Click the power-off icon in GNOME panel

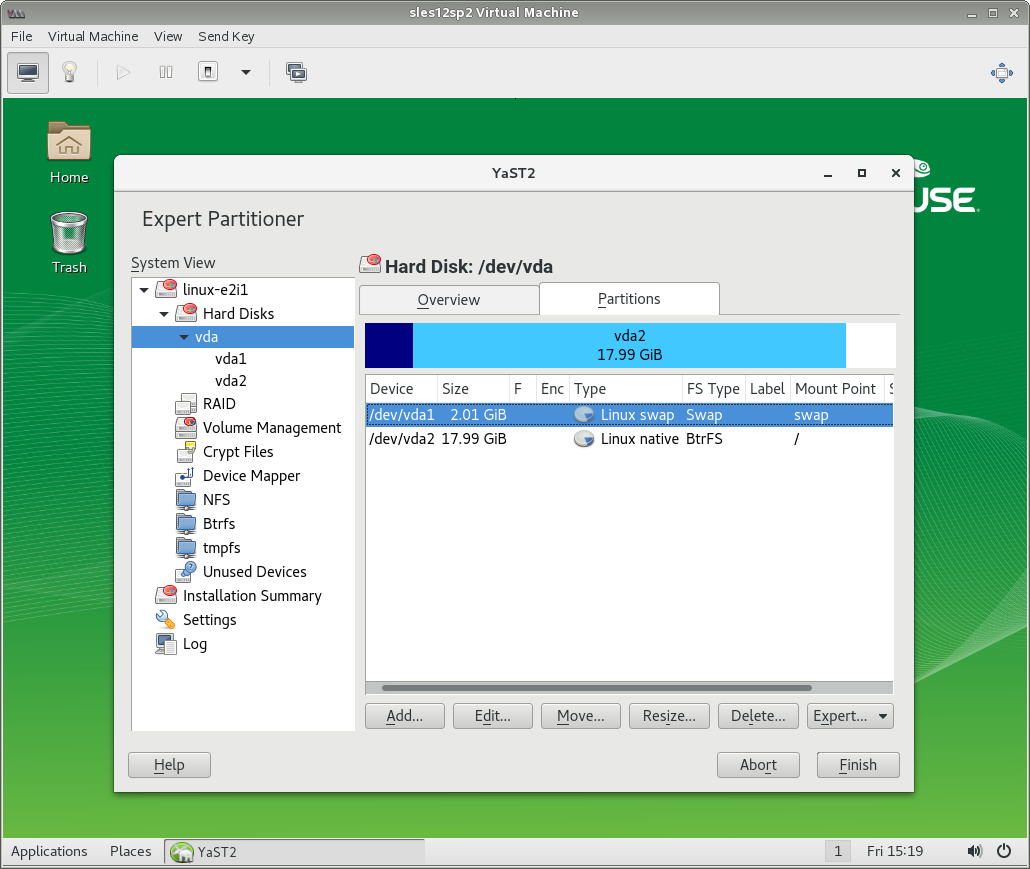pyautogui.click(x=1004, y=851)
